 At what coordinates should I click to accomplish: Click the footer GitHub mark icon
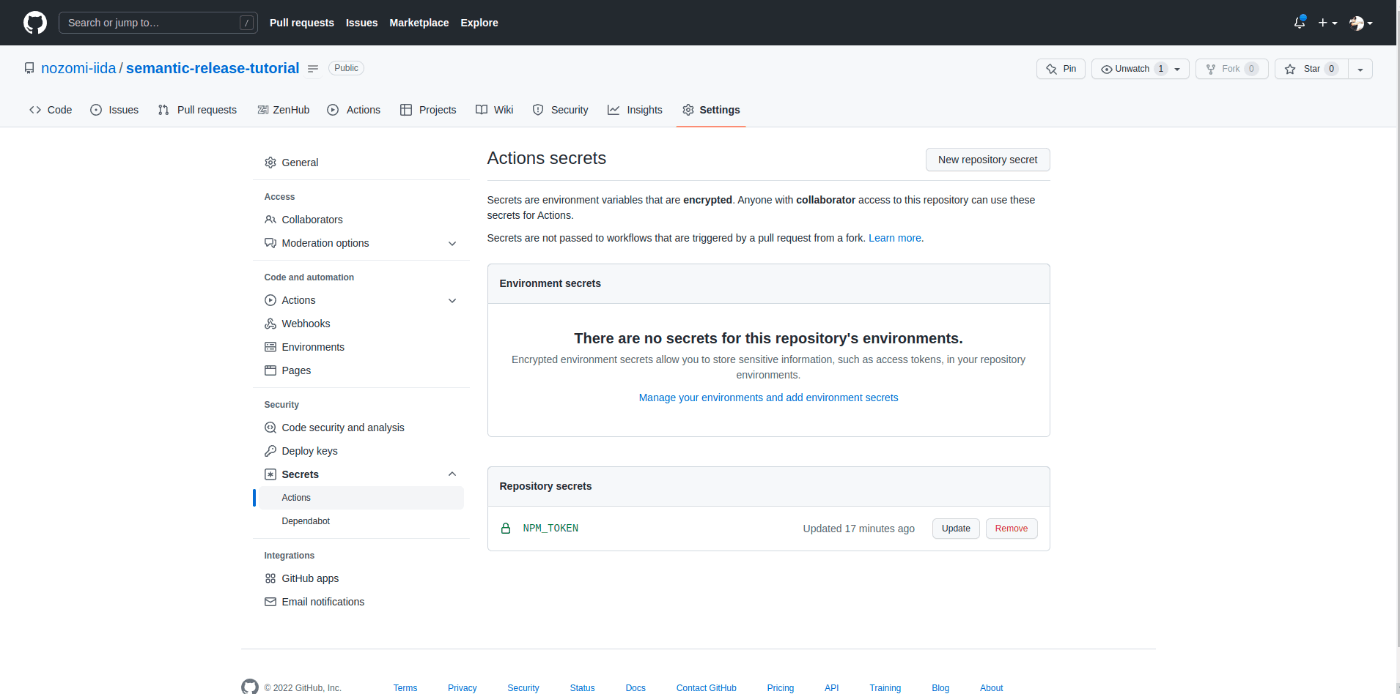coord(250,687)
